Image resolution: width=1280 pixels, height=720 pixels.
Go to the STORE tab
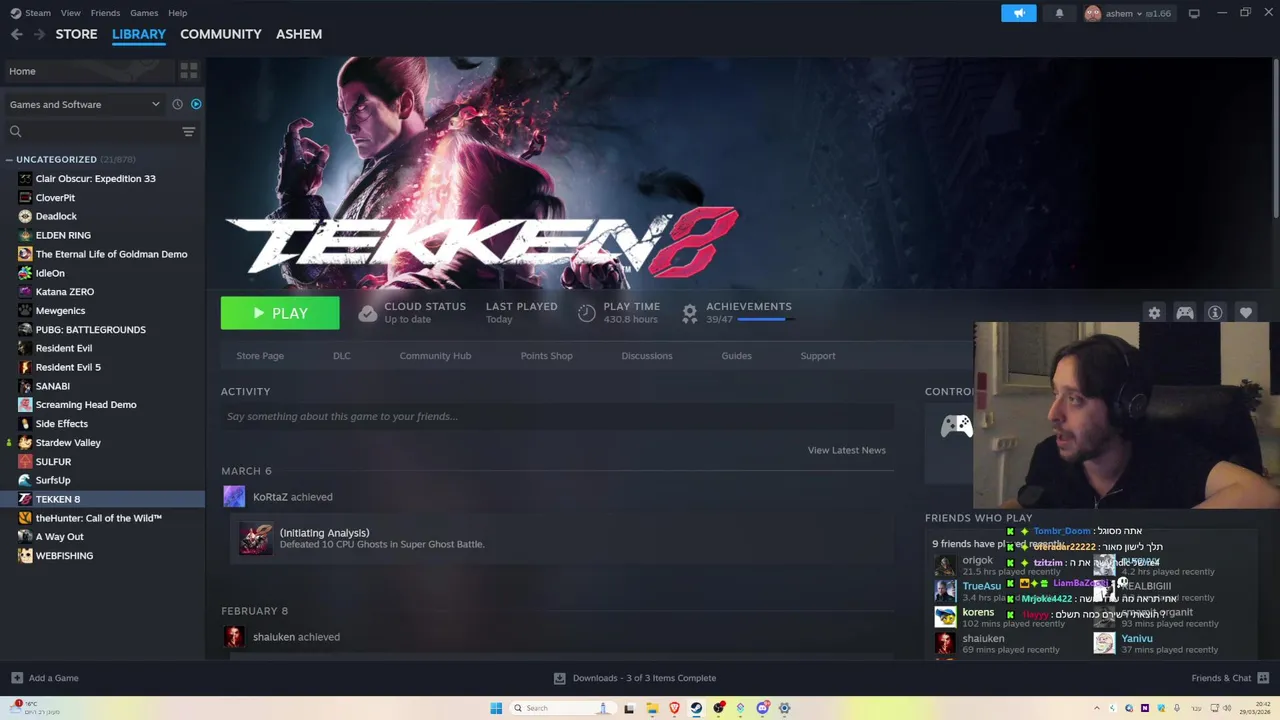click(x=76, y=34)
